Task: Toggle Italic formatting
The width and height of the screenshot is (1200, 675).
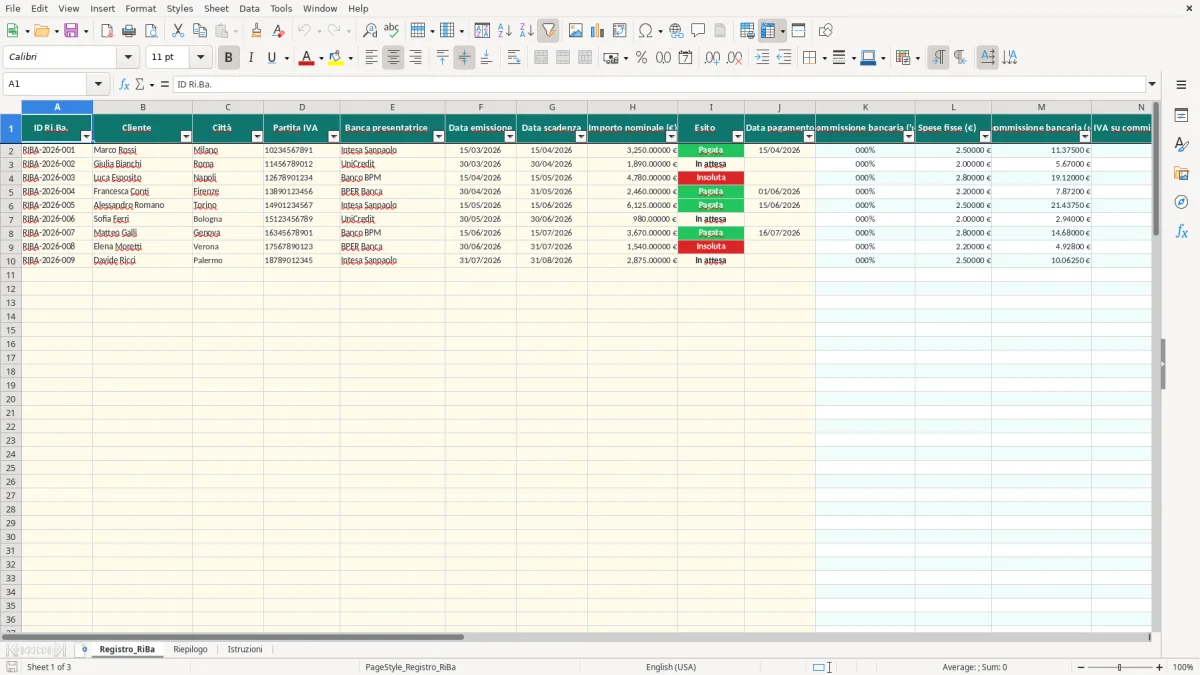Action: pyautogui.click(x=250, y=58)
